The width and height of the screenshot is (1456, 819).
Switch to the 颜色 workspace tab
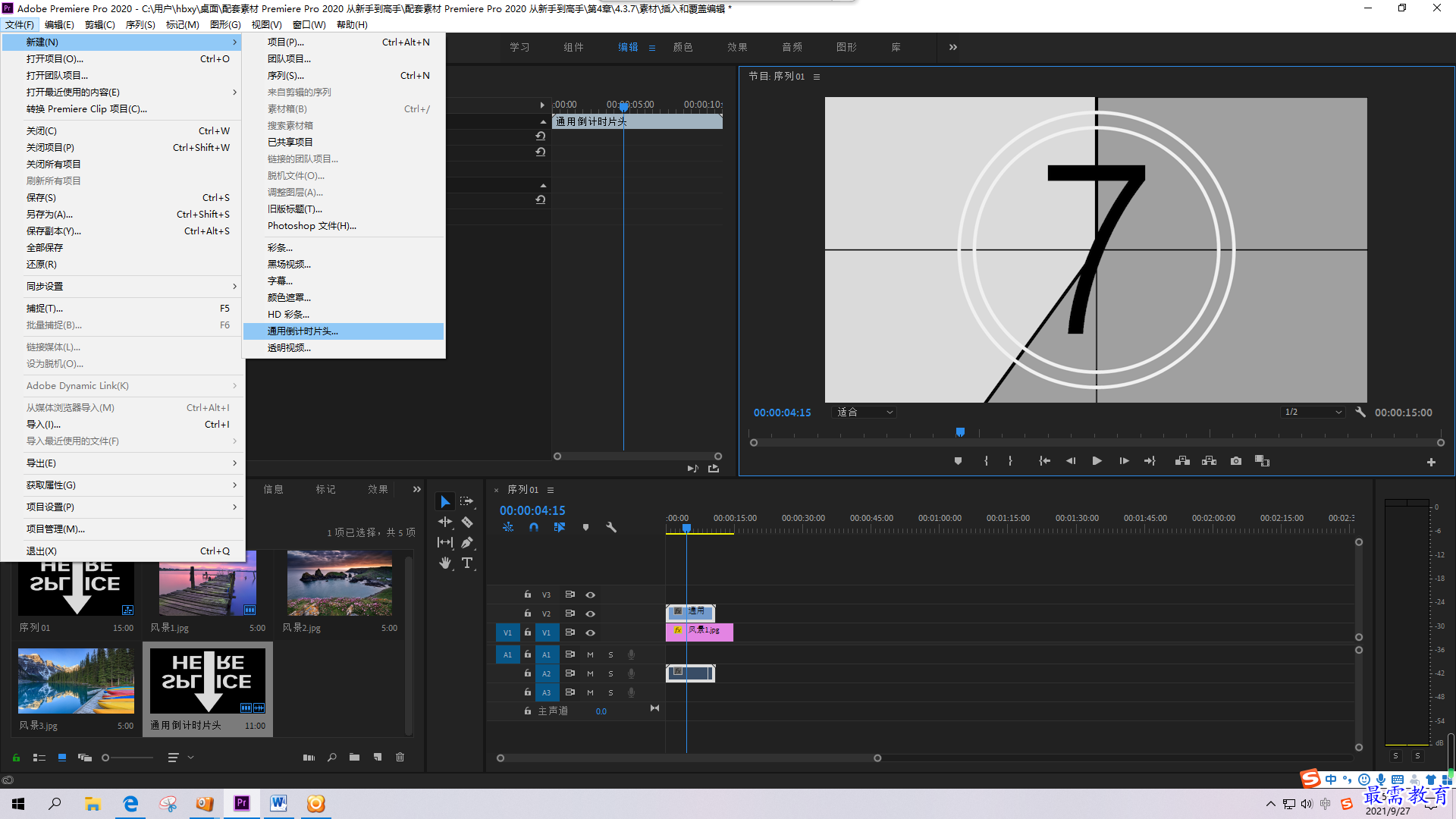tap(682, 47)
